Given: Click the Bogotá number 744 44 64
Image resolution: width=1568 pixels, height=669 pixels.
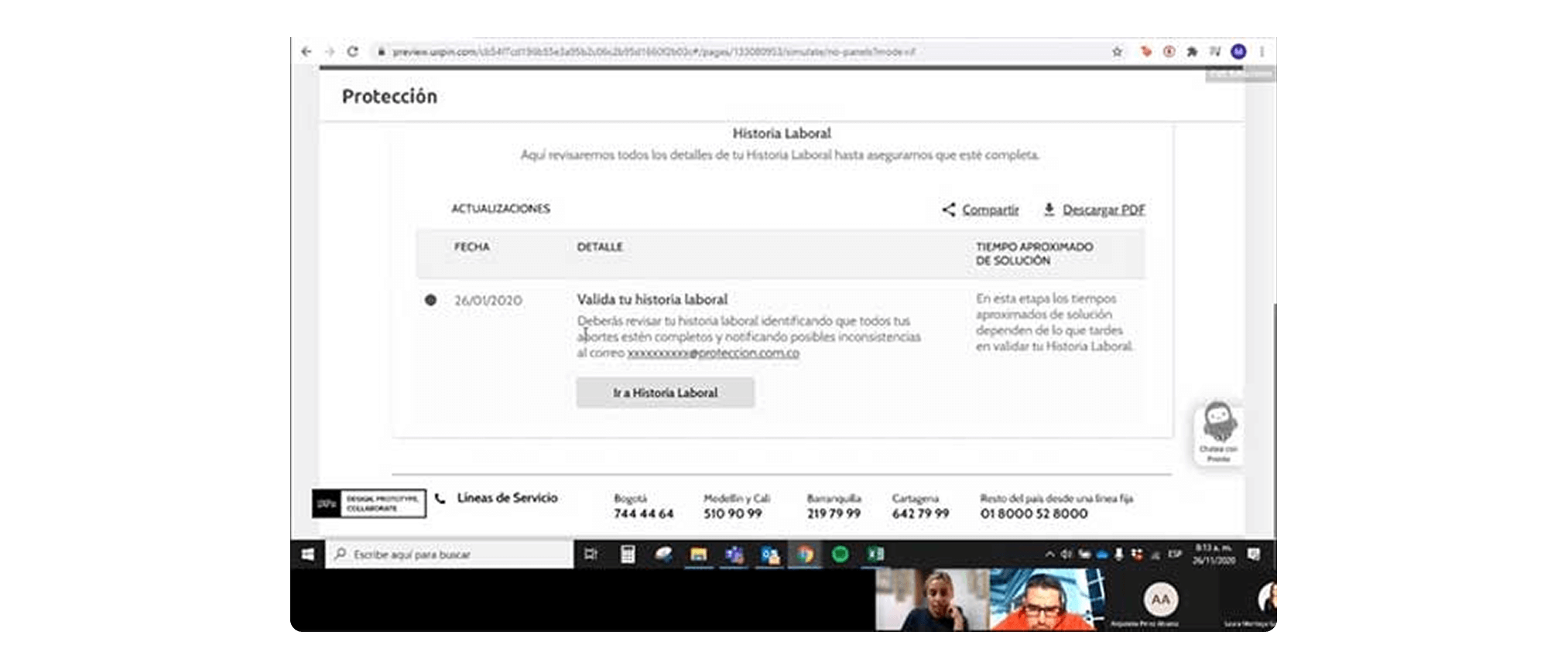Looking at the screenshot, I should pyautogui.click(x=643, y=514).
